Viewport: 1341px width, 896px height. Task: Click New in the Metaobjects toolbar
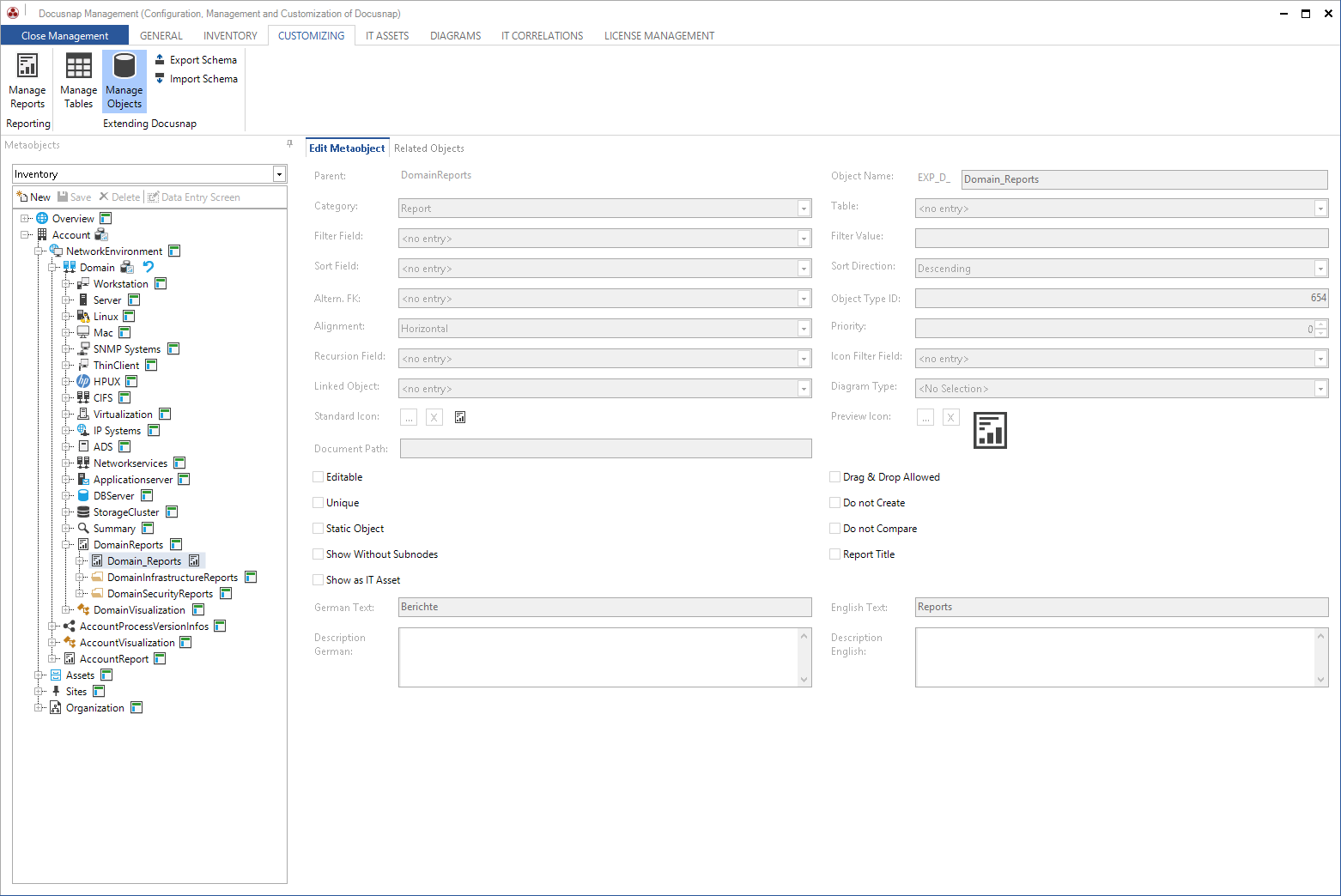(33, 197)
